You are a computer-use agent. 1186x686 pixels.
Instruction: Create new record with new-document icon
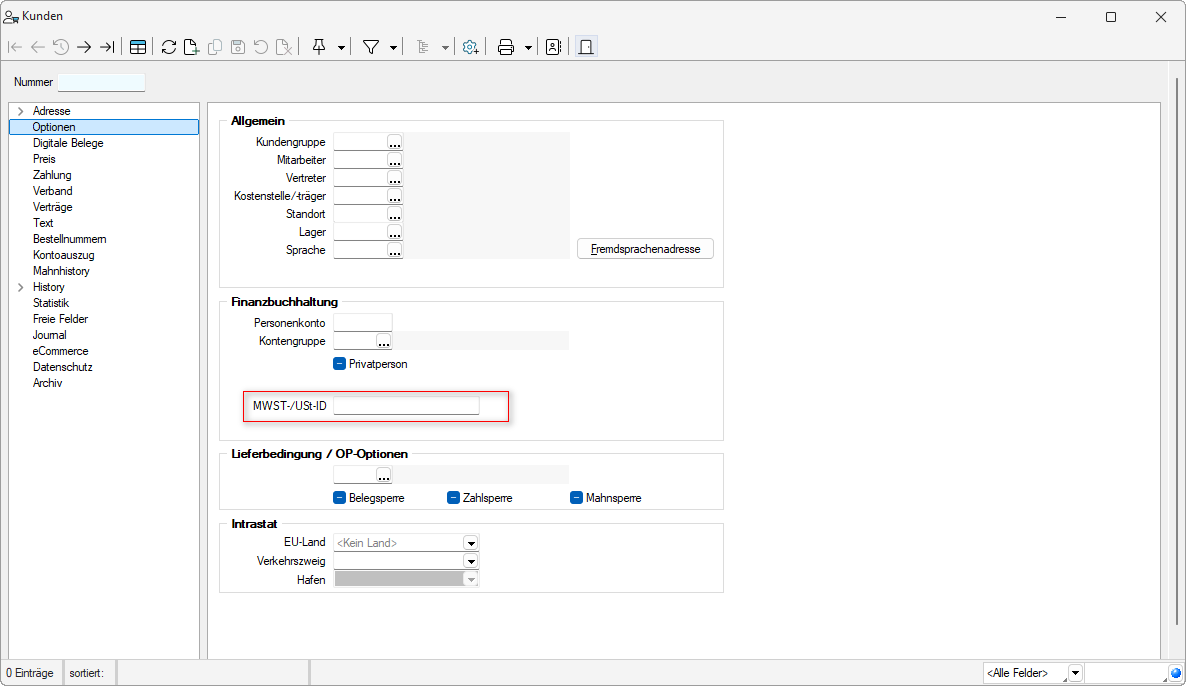pyautogui.click(x=191, y=47)
